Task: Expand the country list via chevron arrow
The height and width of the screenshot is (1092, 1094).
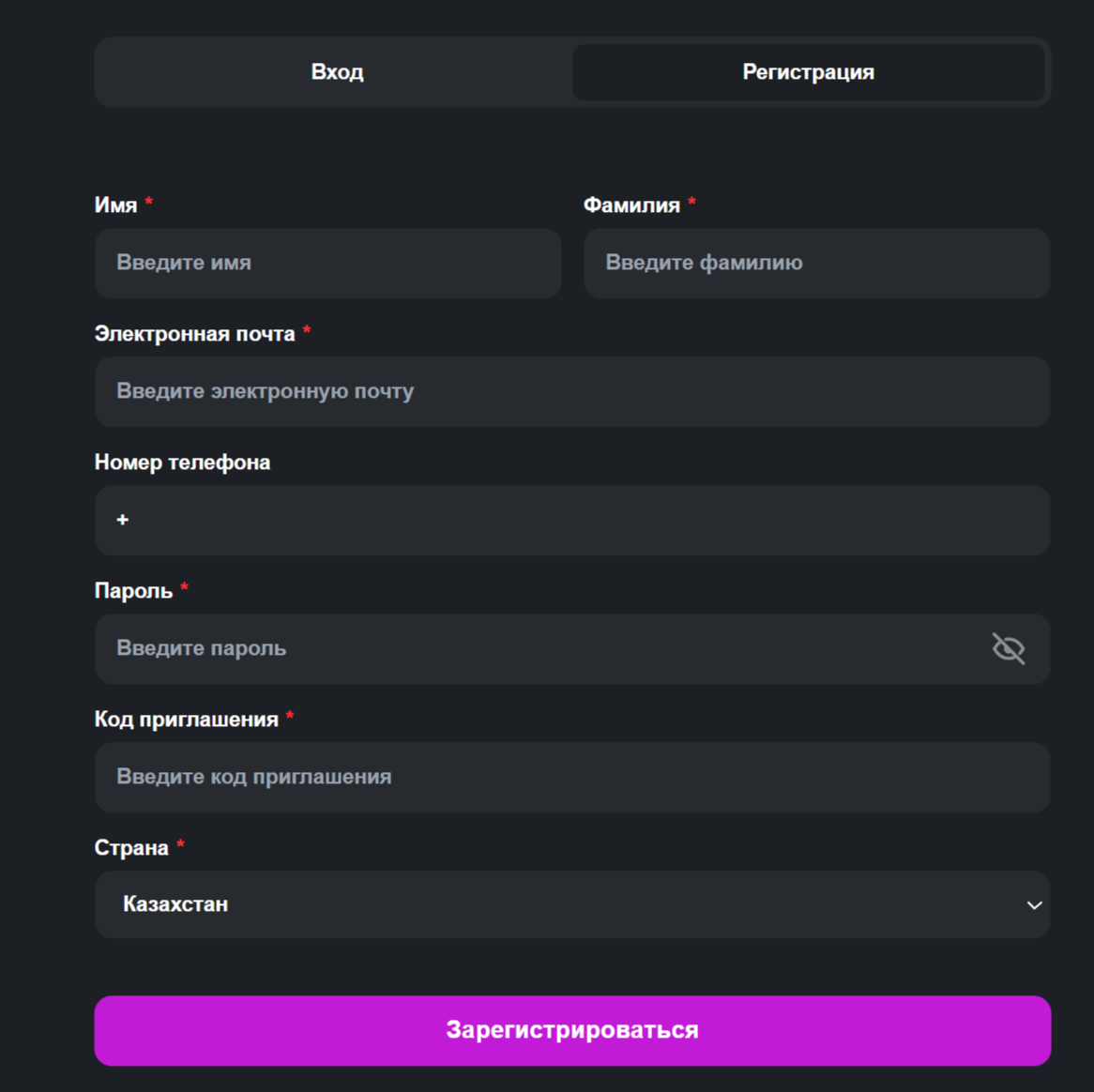Action: pyautogui.click(x=1034, y=905)
